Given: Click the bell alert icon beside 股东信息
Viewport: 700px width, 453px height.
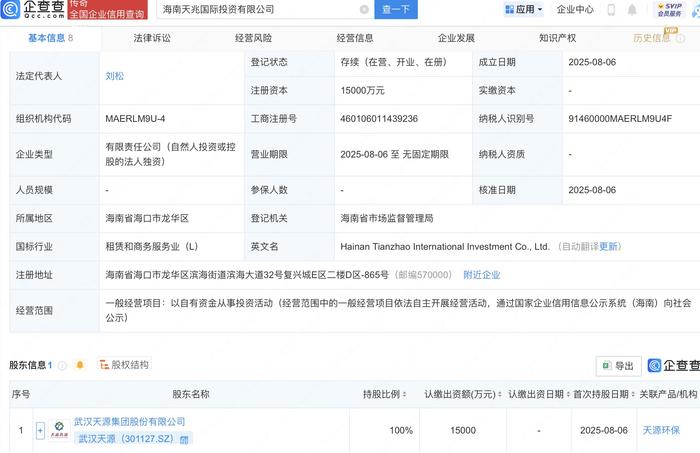Looking at the screenshot, I should [80, 365].
